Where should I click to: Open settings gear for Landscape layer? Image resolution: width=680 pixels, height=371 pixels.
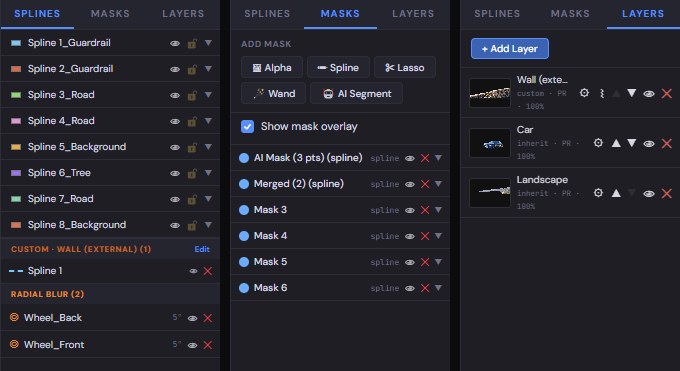(598, 193)
